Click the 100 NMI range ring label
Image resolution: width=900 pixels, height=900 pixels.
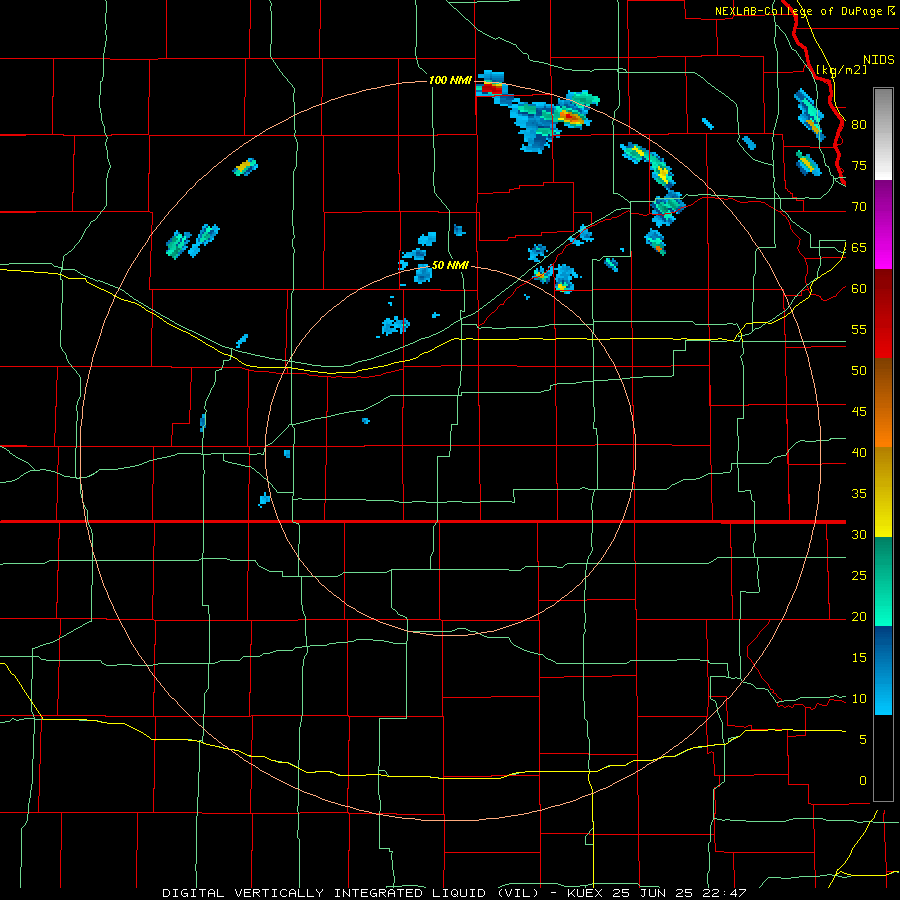tap(450, 80)
